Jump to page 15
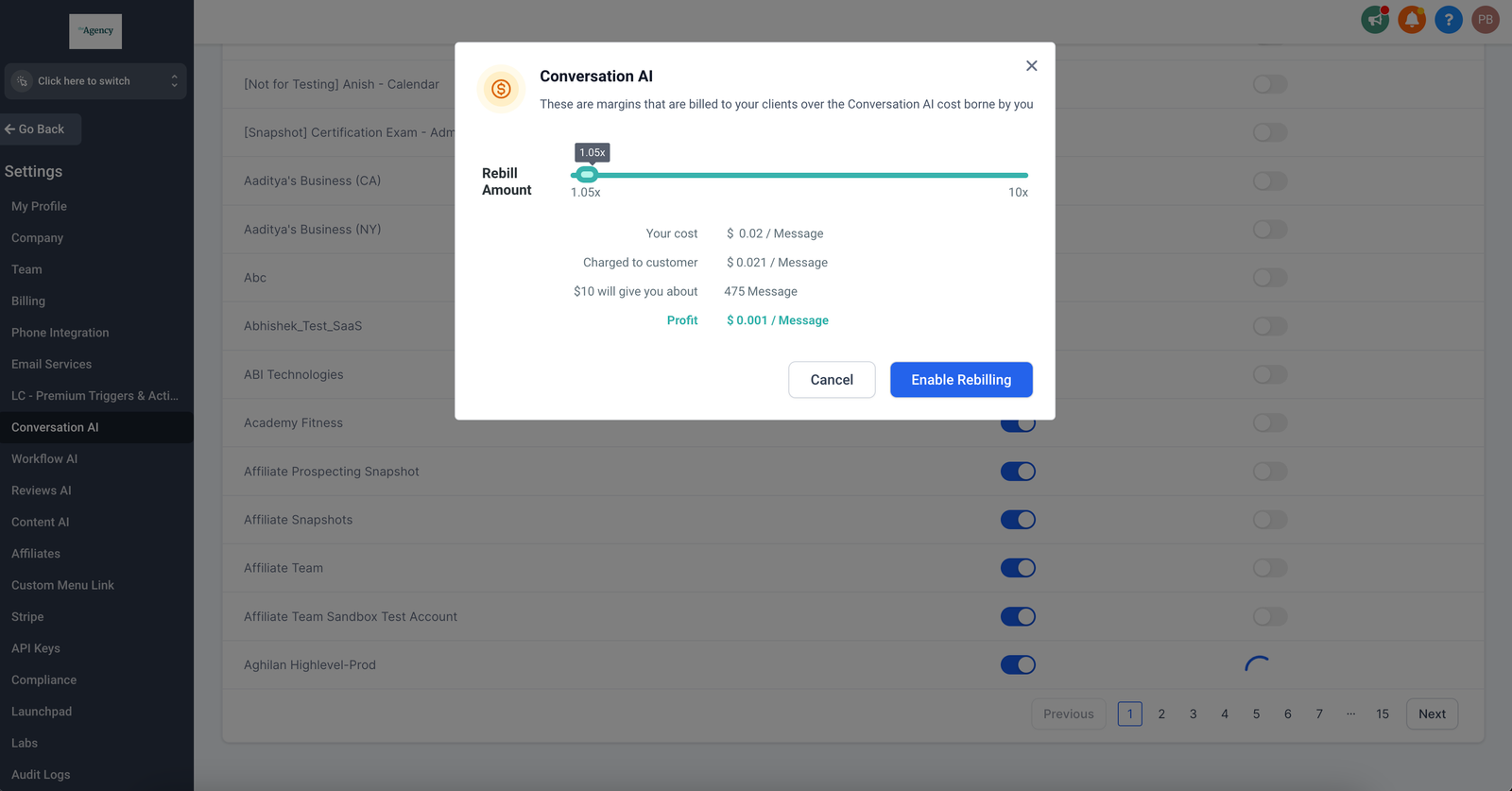 pos(1382,714)
